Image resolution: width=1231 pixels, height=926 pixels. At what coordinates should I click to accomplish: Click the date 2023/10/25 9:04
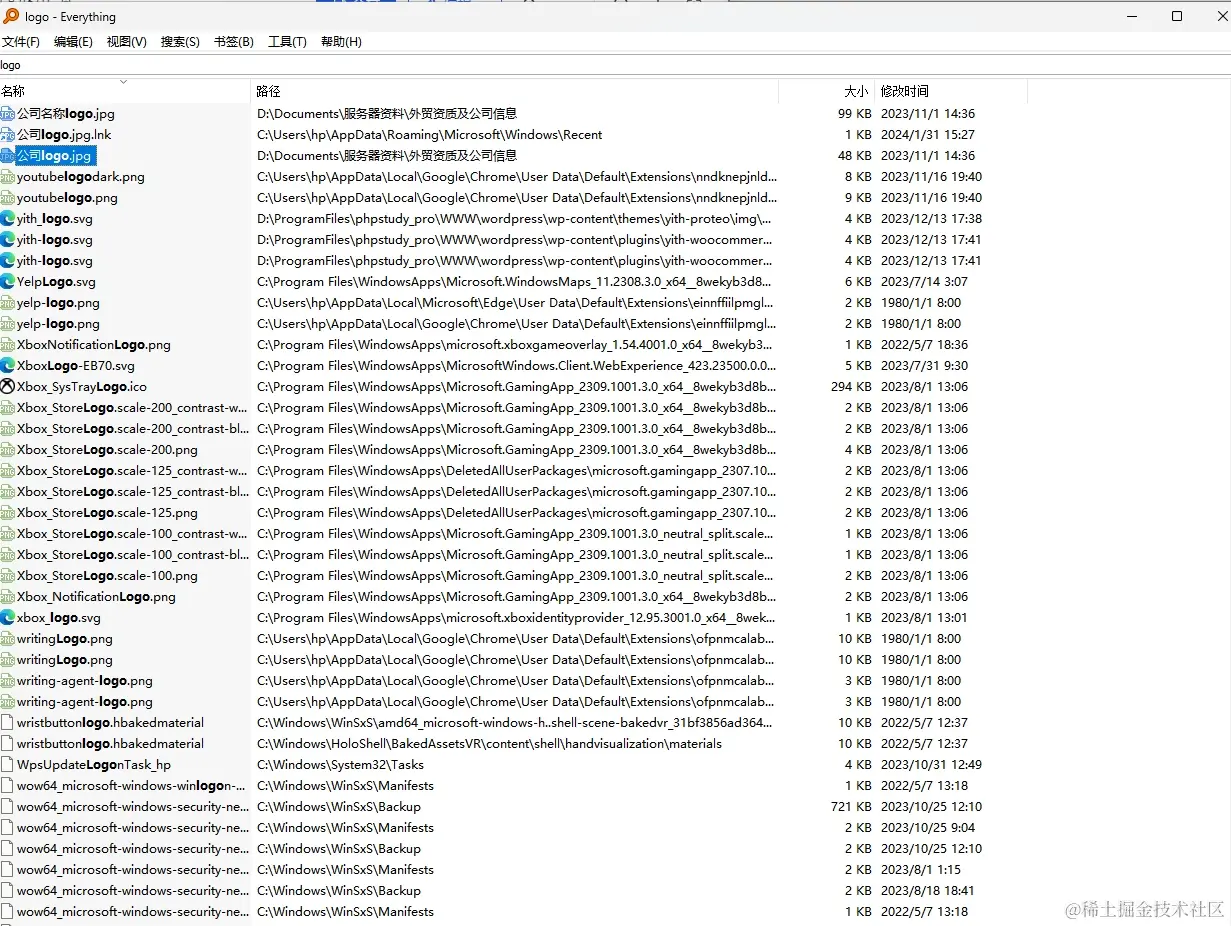click(928, 828)
